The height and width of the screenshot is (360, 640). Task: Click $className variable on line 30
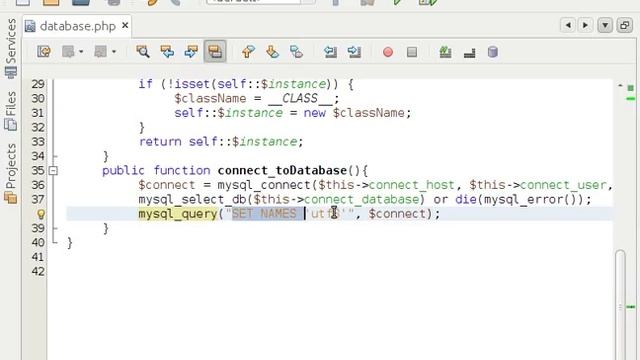[x=210, y=99]
